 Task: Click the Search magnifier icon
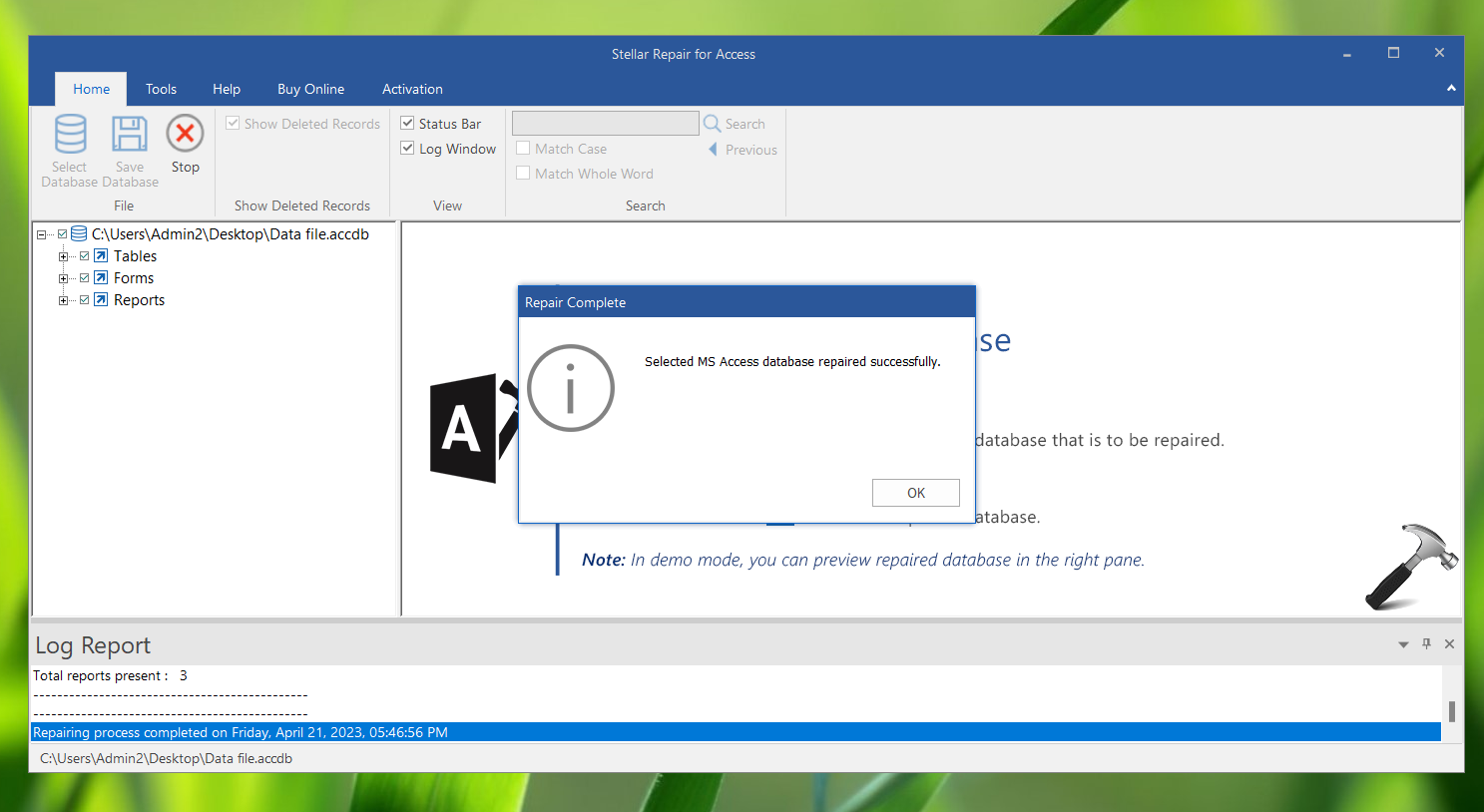coord(713,124)
